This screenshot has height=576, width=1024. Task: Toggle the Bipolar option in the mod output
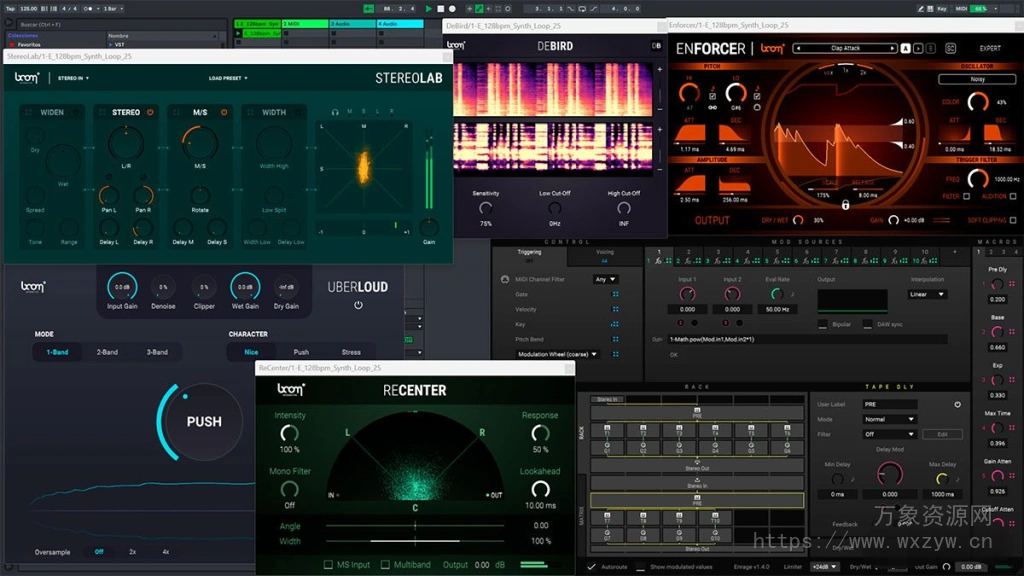(x=823, y=324)
